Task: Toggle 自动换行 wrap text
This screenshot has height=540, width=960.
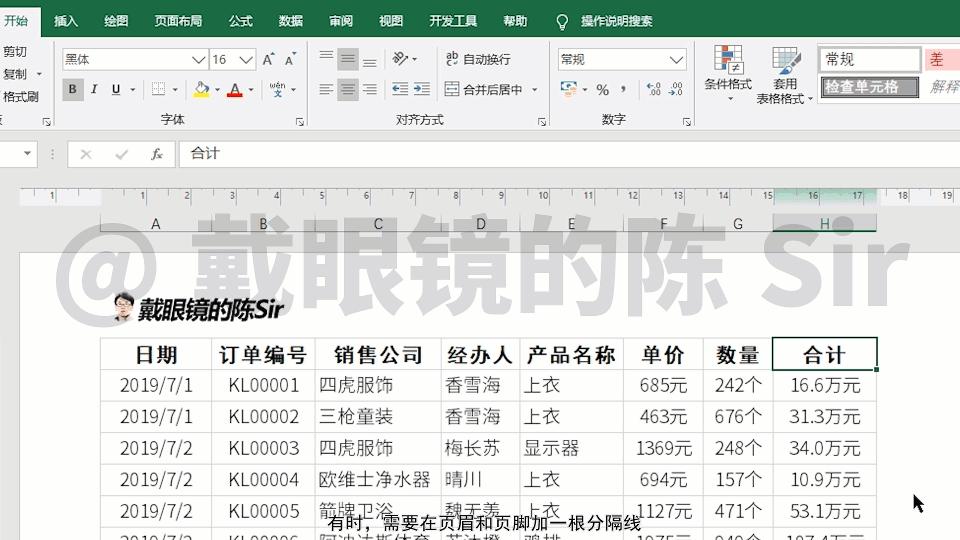Action: tap(478, 59)
